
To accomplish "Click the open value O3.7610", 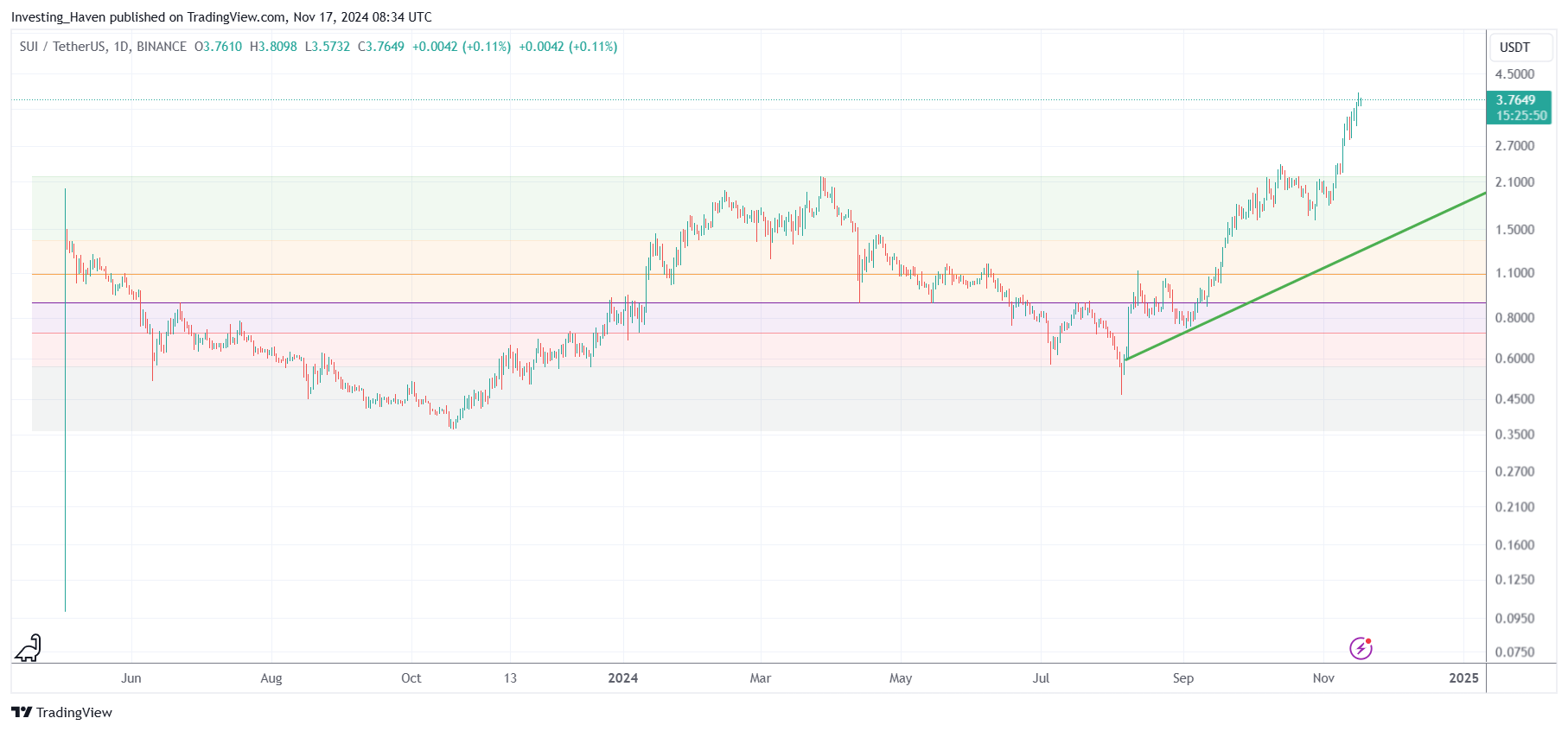I will tap(218, 47).
